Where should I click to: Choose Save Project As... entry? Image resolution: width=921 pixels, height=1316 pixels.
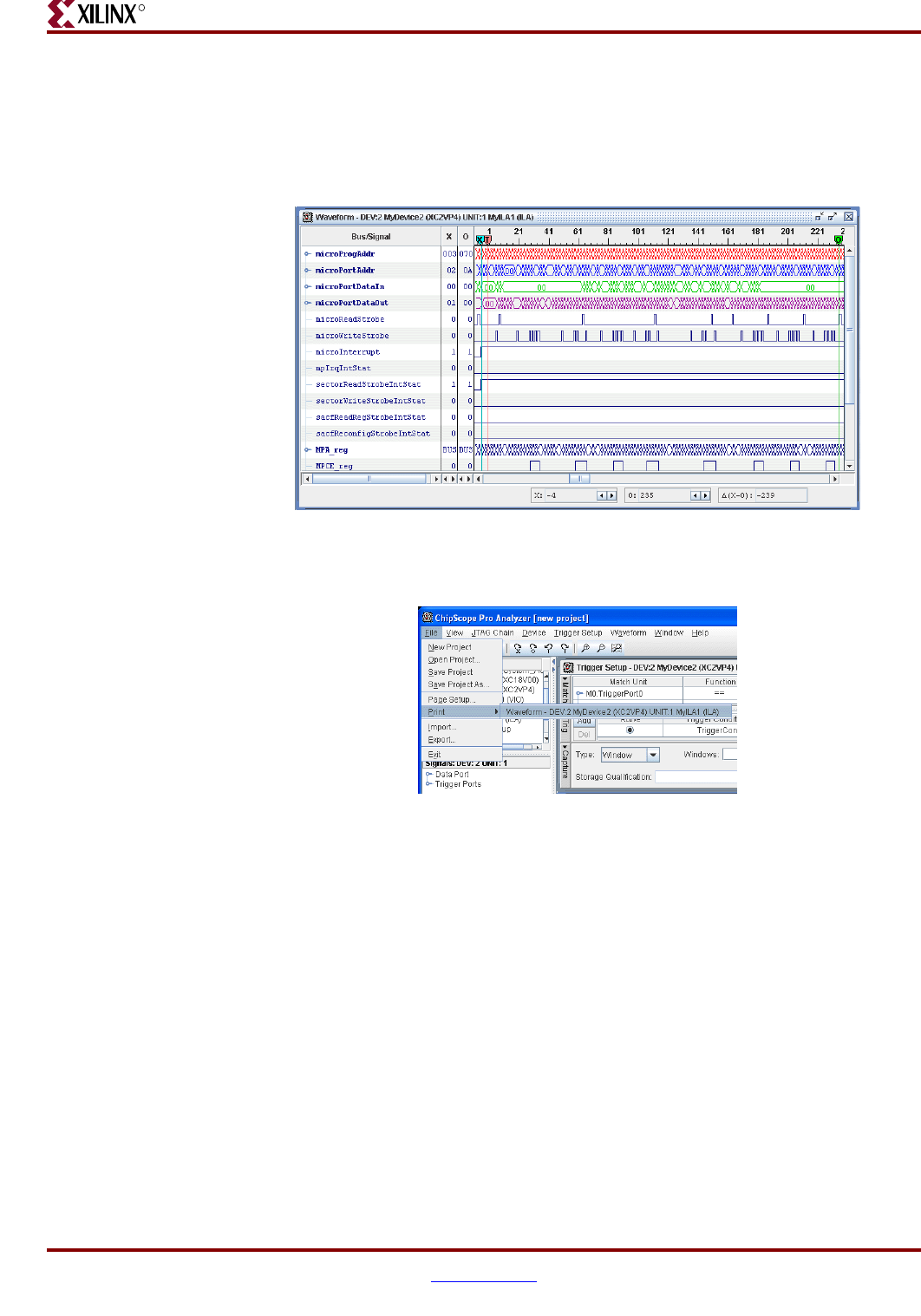[x=462, y=684]
